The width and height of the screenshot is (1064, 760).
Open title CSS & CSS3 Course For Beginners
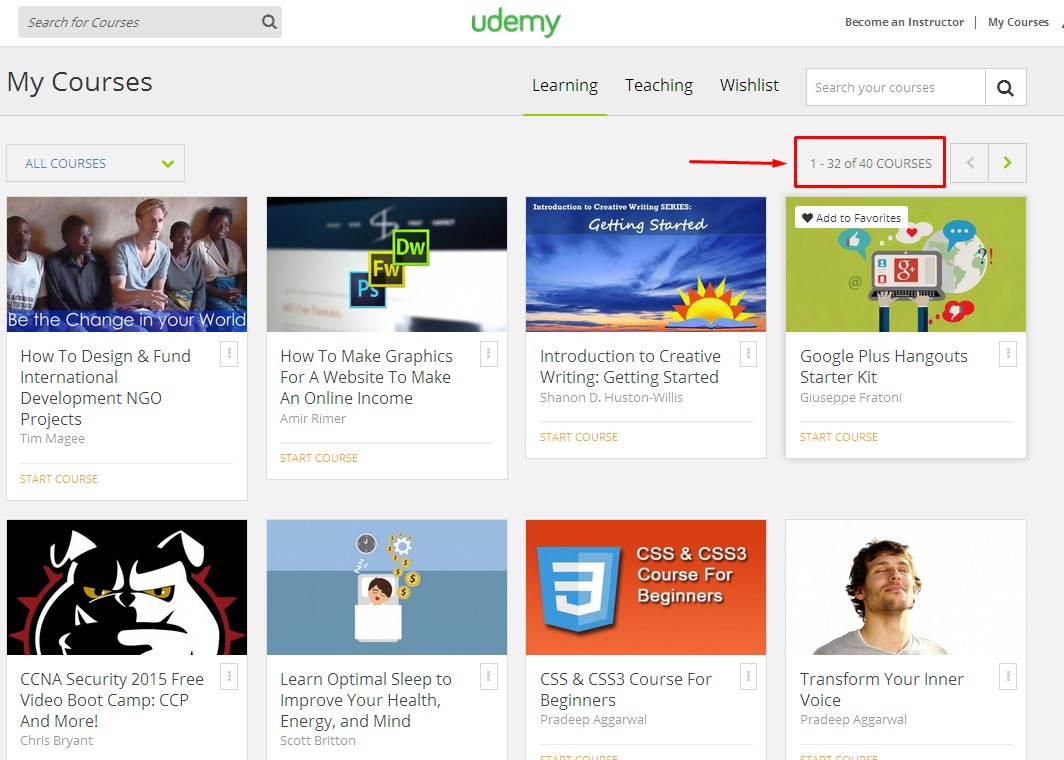point(626,689)
